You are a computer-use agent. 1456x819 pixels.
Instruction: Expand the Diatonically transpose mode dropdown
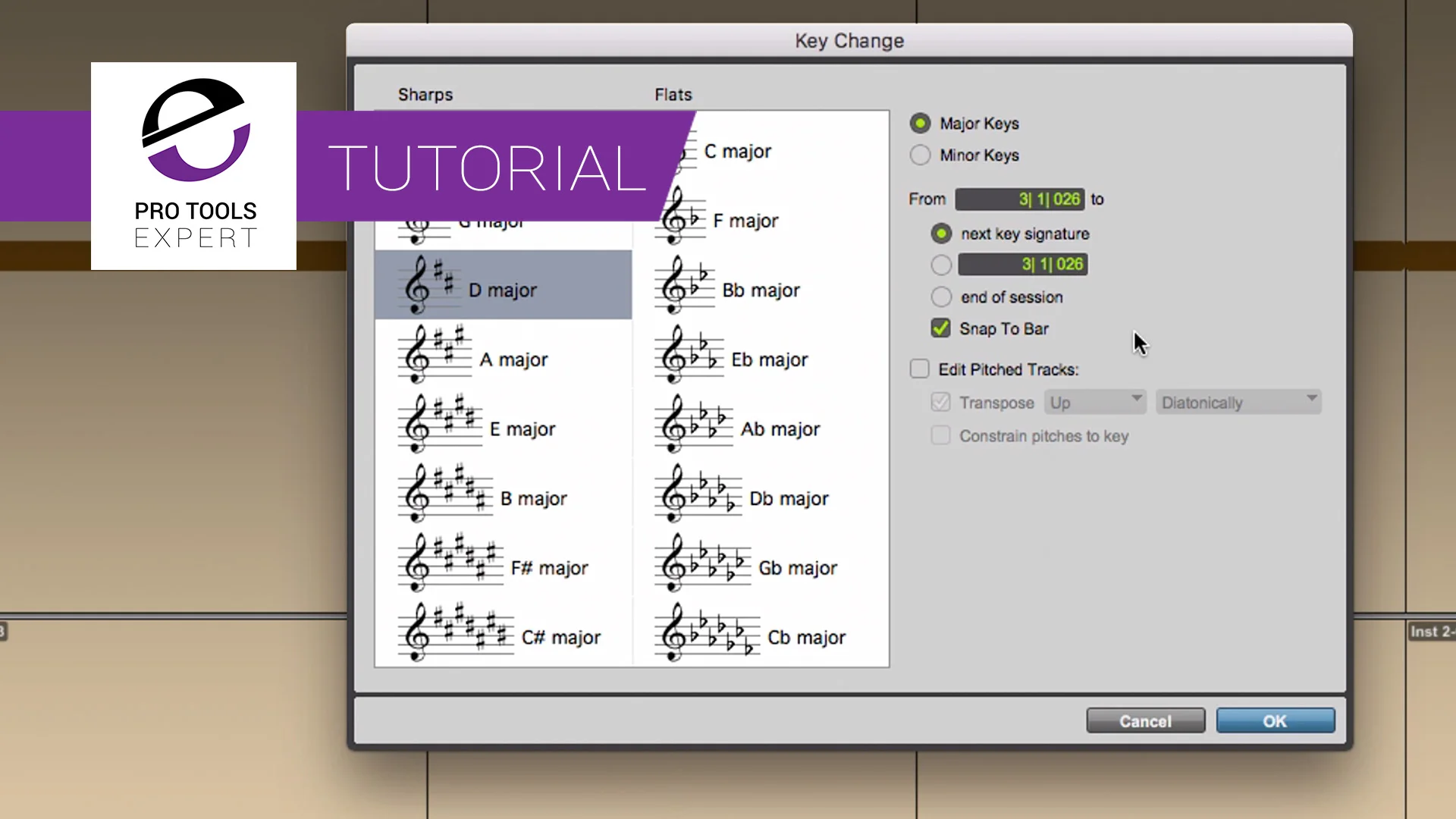(x=1238, y=403)
